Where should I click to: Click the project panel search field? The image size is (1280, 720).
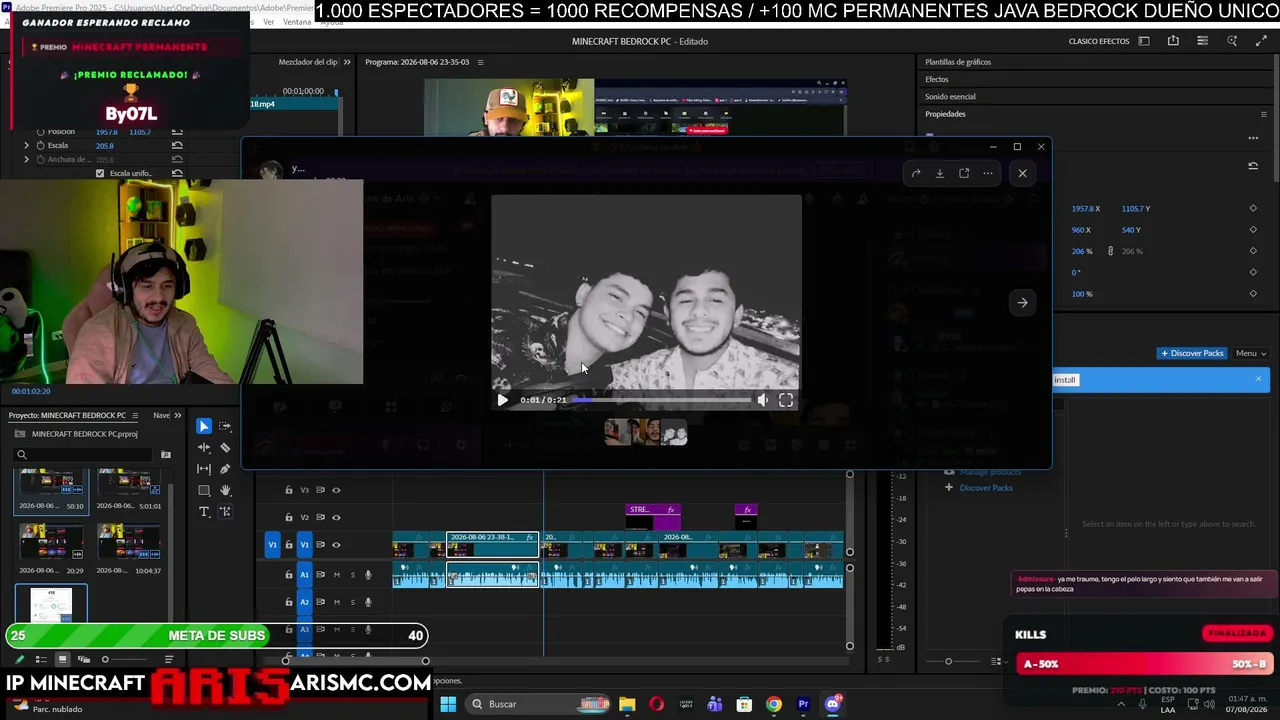(x=85, y=455)
